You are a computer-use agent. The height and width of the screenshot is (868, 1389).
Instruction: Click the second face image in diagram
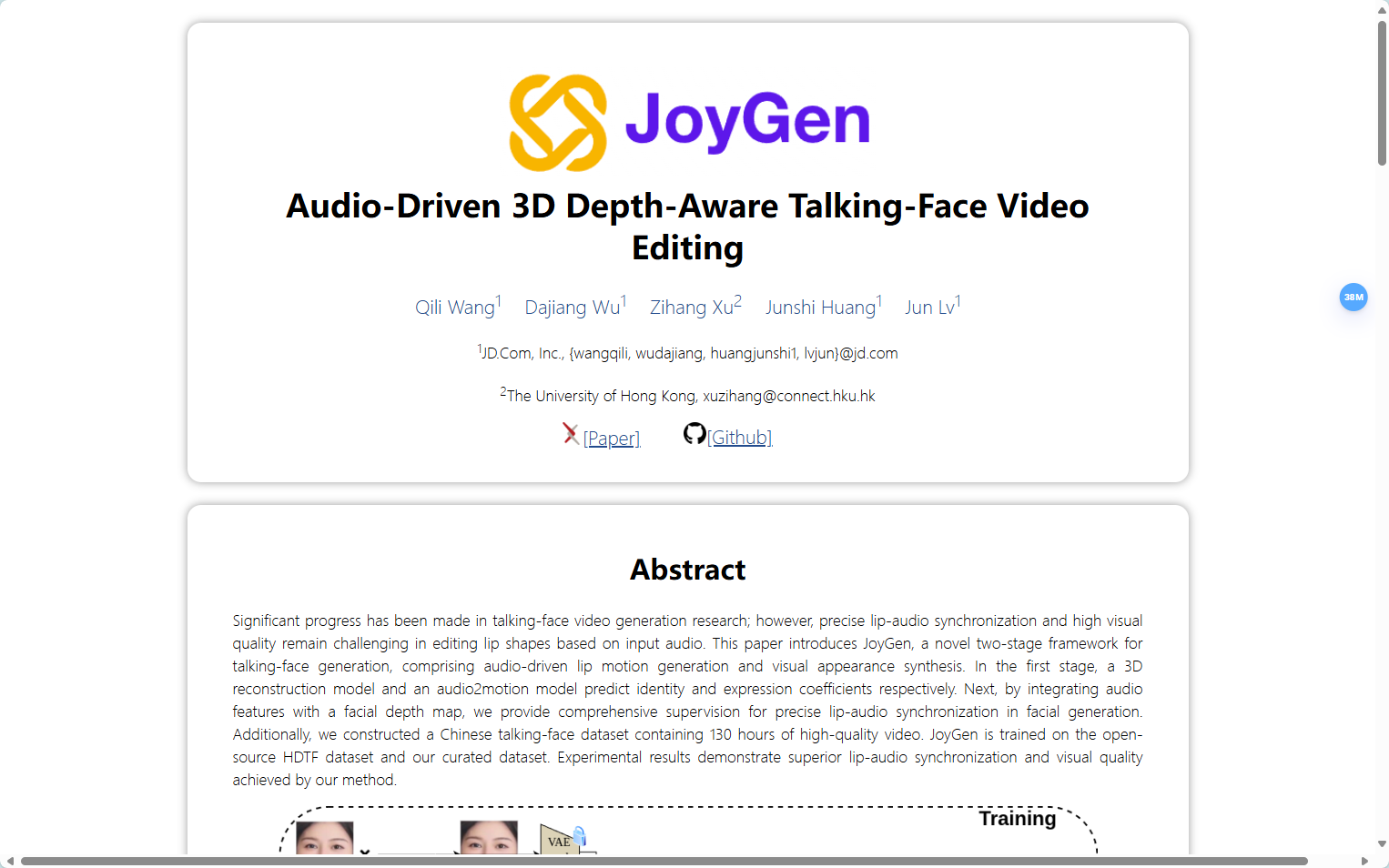point(489,837)
